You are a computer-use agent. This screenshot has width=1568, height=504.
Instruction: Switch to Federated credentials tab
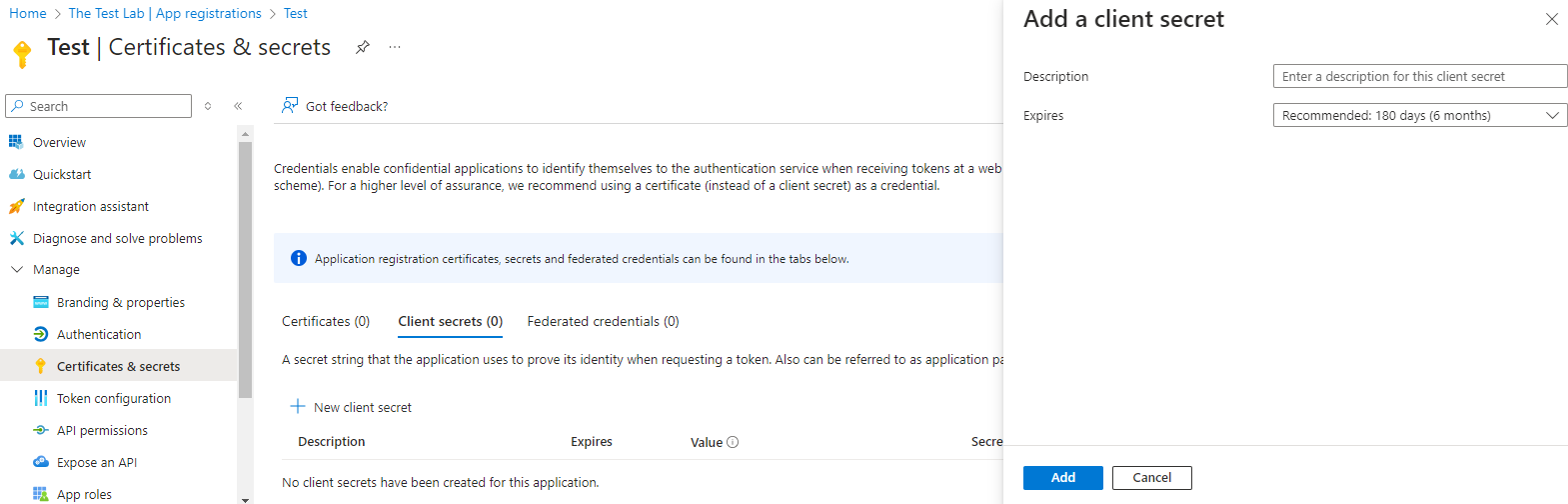(603, 322)
